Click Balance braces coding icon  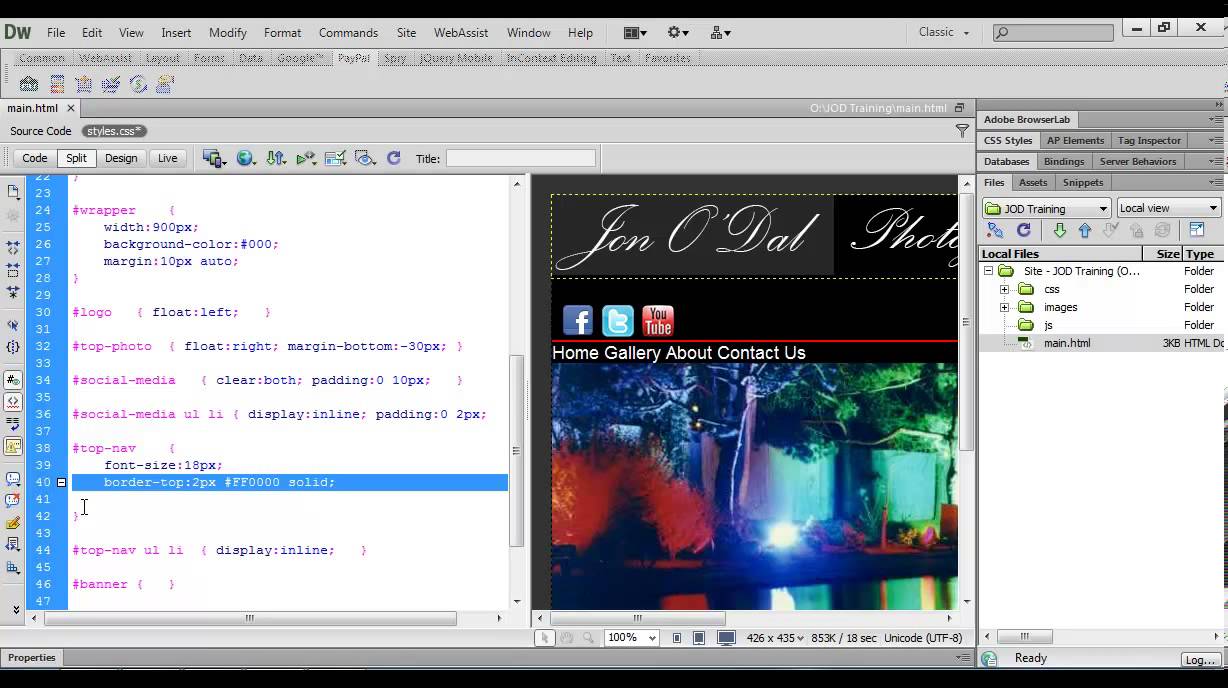click(13, 347)
